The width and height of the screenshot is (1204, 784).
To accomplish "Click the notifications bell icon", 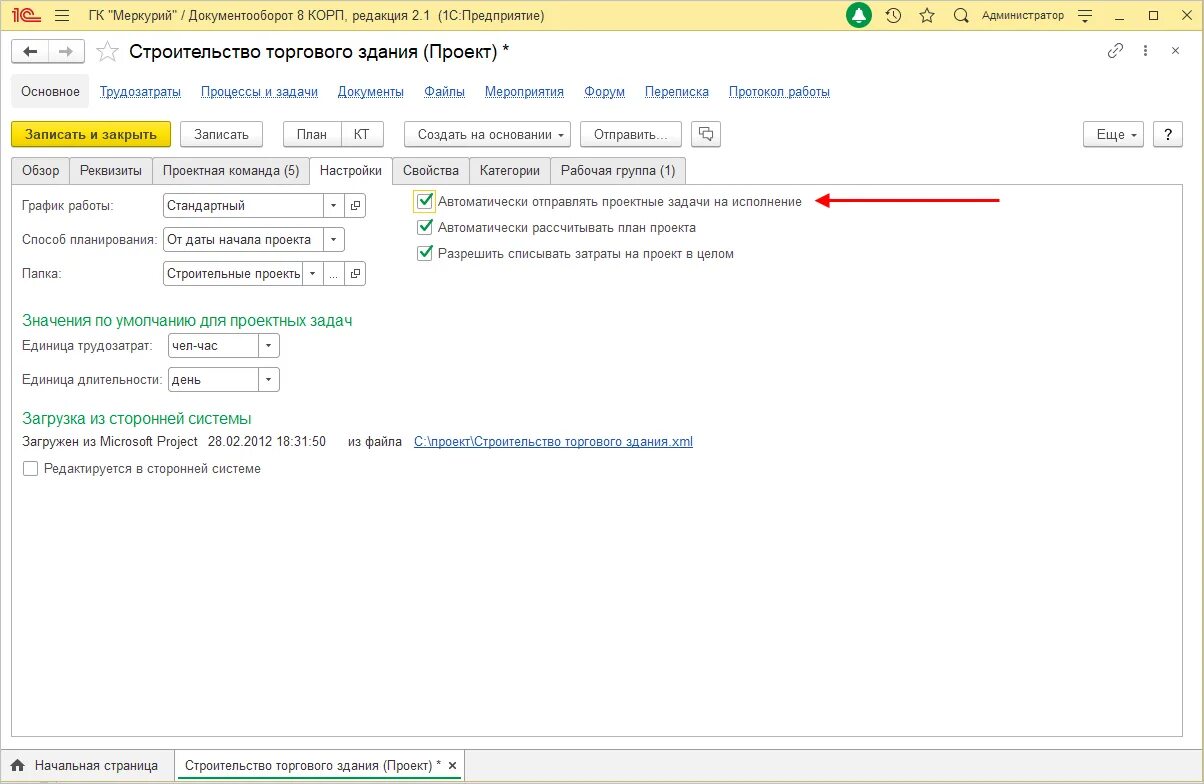I will point(860,16).
